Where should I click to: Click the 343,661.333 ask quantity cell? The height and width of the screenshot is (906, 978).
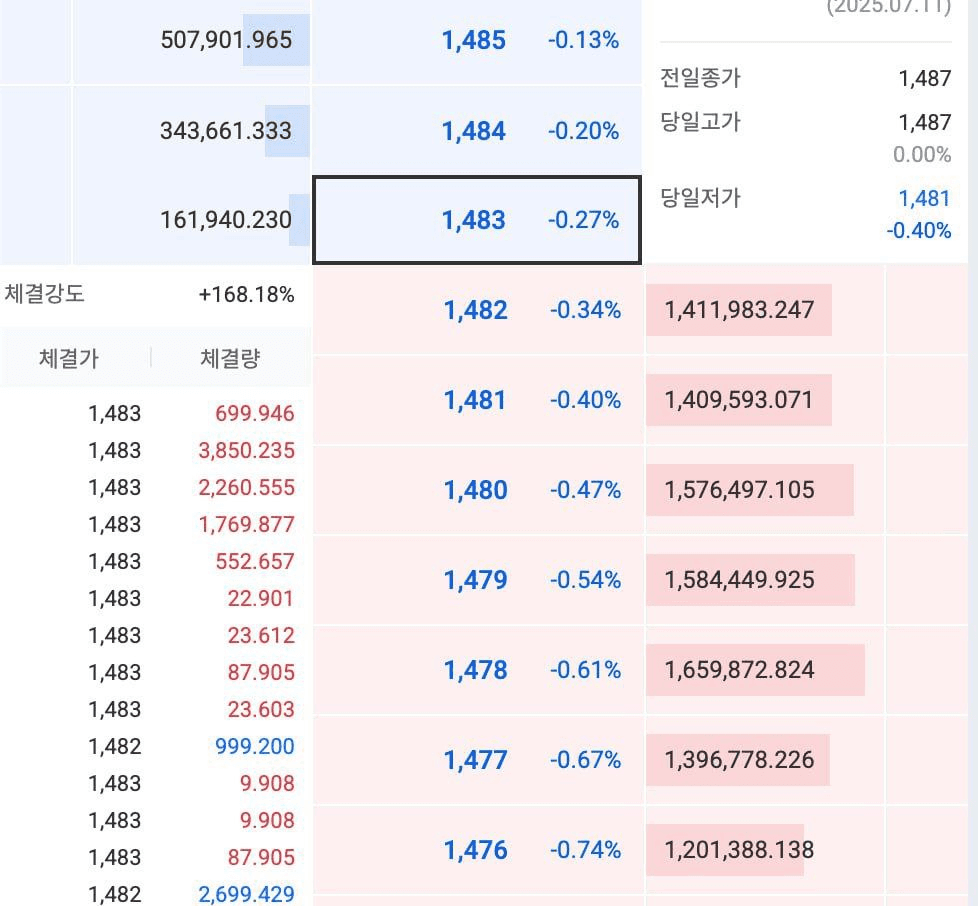point(226,131)
